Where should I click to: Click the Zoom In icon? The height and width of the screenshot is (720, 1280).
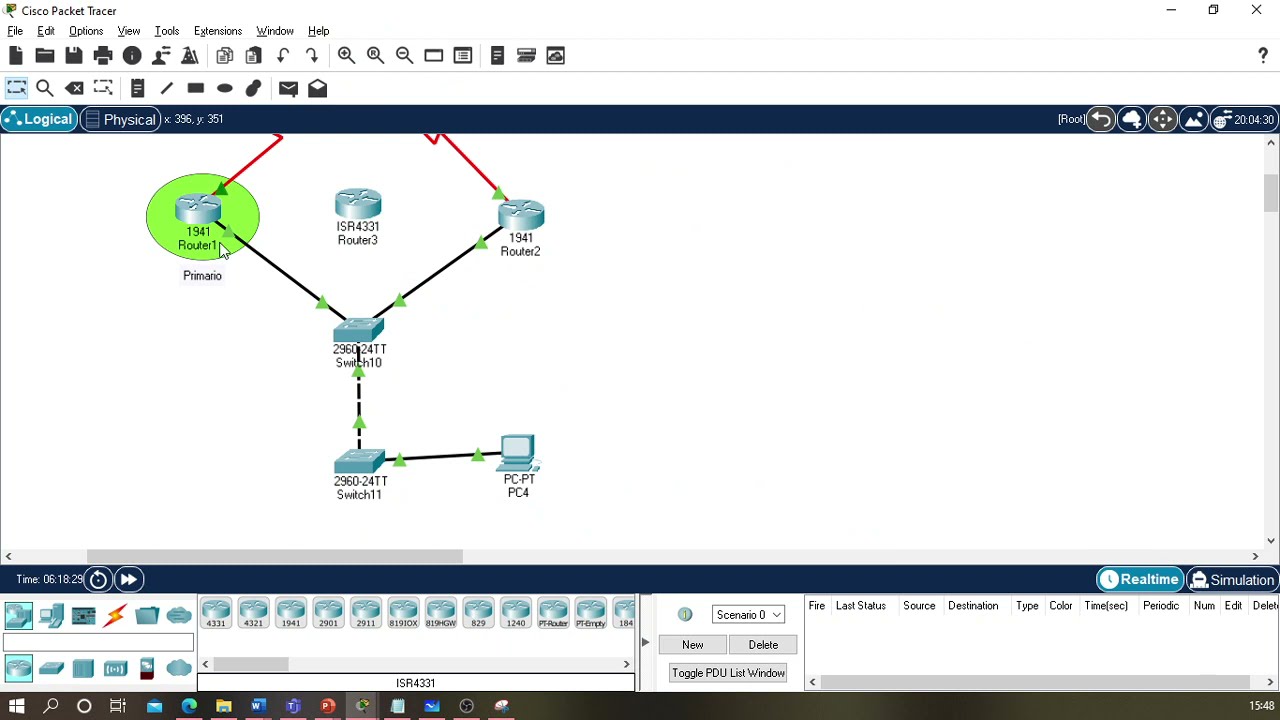tap(346, 56)
